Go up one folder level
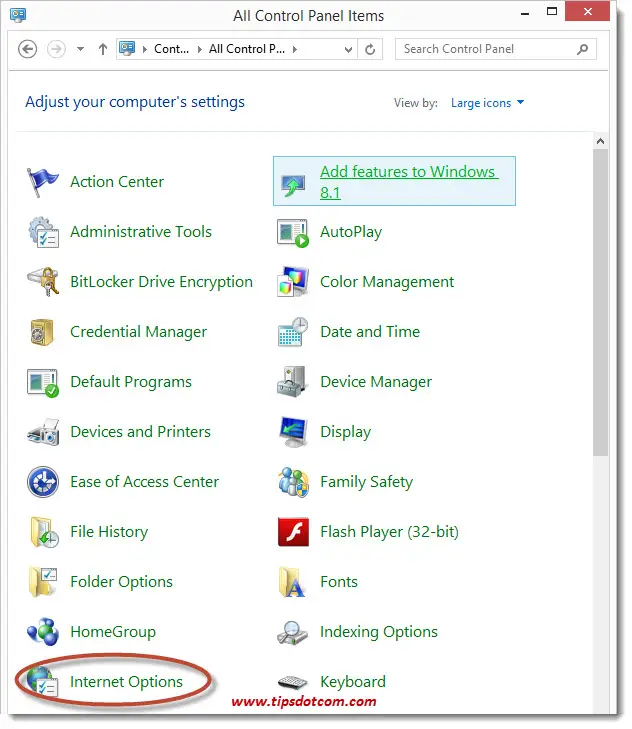Screen dimensions: 632x729 coord(103,49)
